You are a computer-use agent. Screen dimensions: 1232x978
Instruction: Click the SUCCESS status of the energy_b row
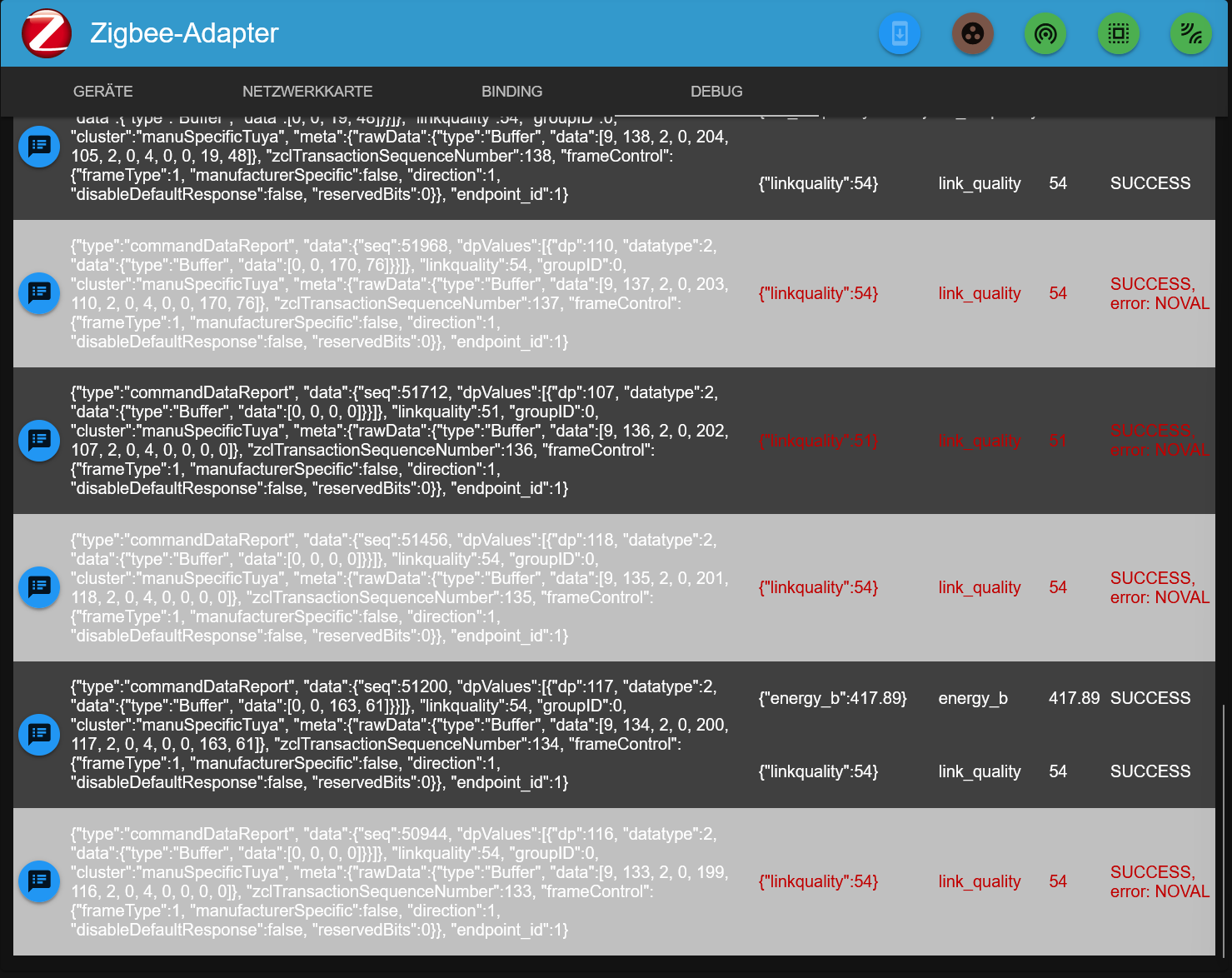coord(1150,698)
